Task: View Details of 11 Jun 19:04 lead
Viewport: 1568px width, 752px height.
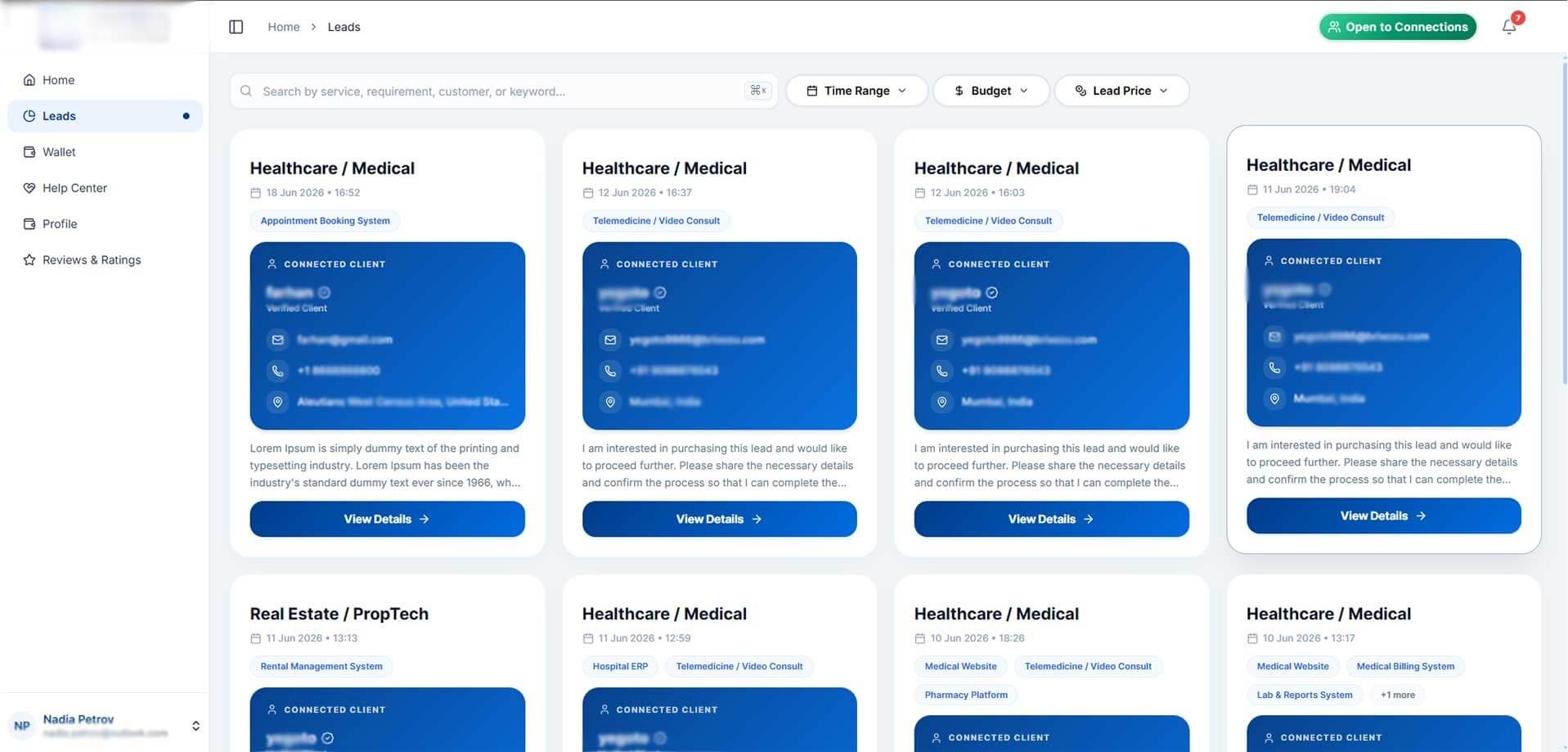Action: 1383,516
